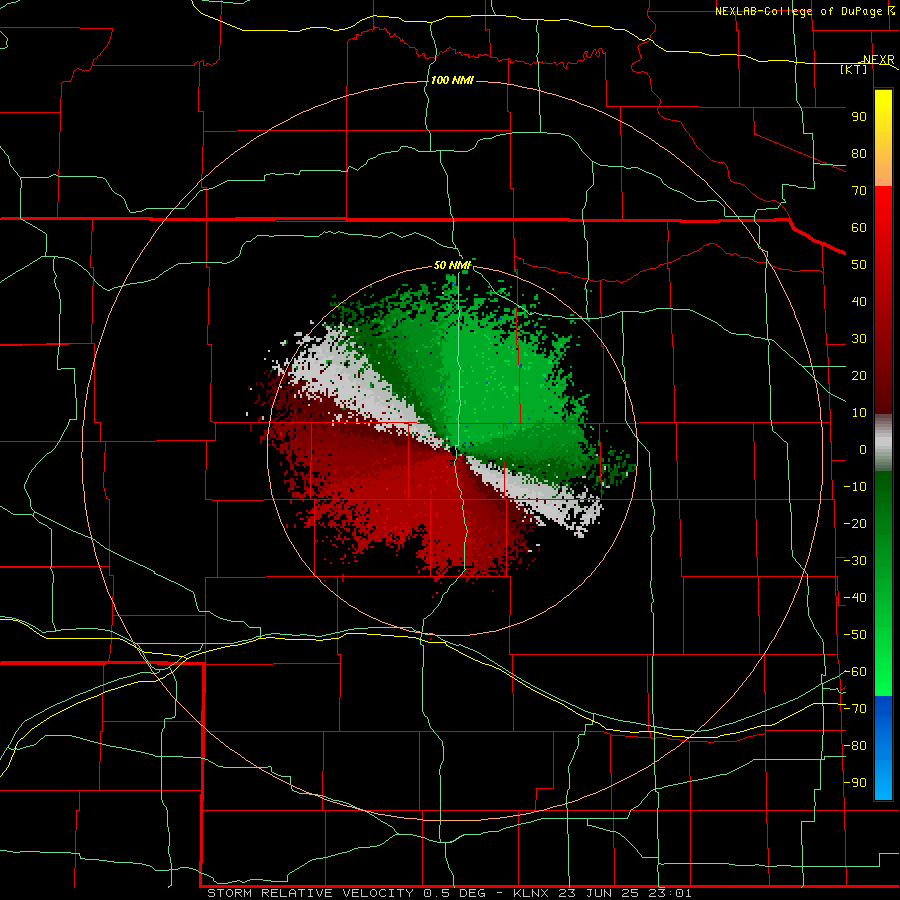
Task: Pick the red segment of the color bar
Action: point(883,298)
